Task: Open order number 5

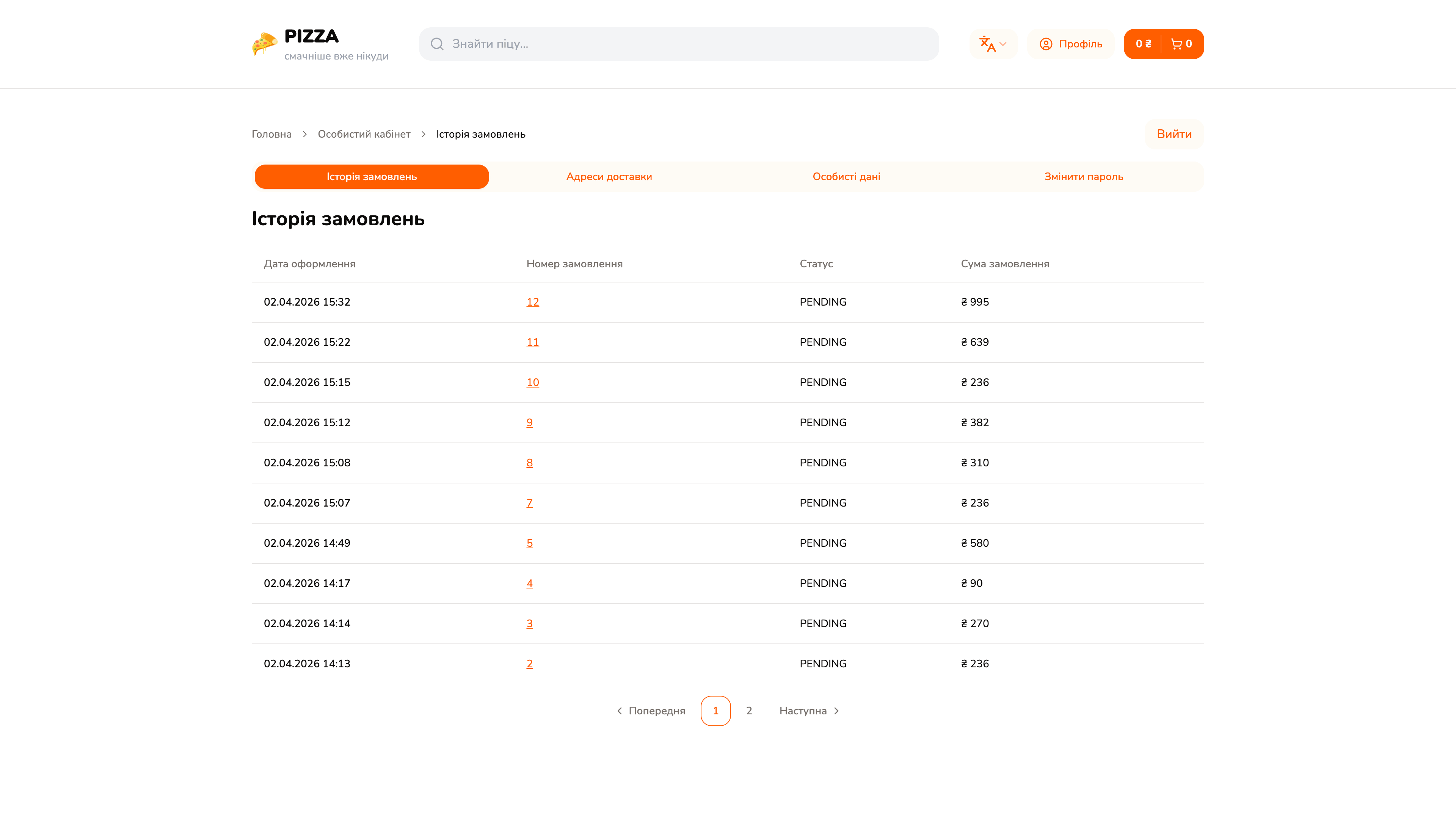Action: point(529,543)
